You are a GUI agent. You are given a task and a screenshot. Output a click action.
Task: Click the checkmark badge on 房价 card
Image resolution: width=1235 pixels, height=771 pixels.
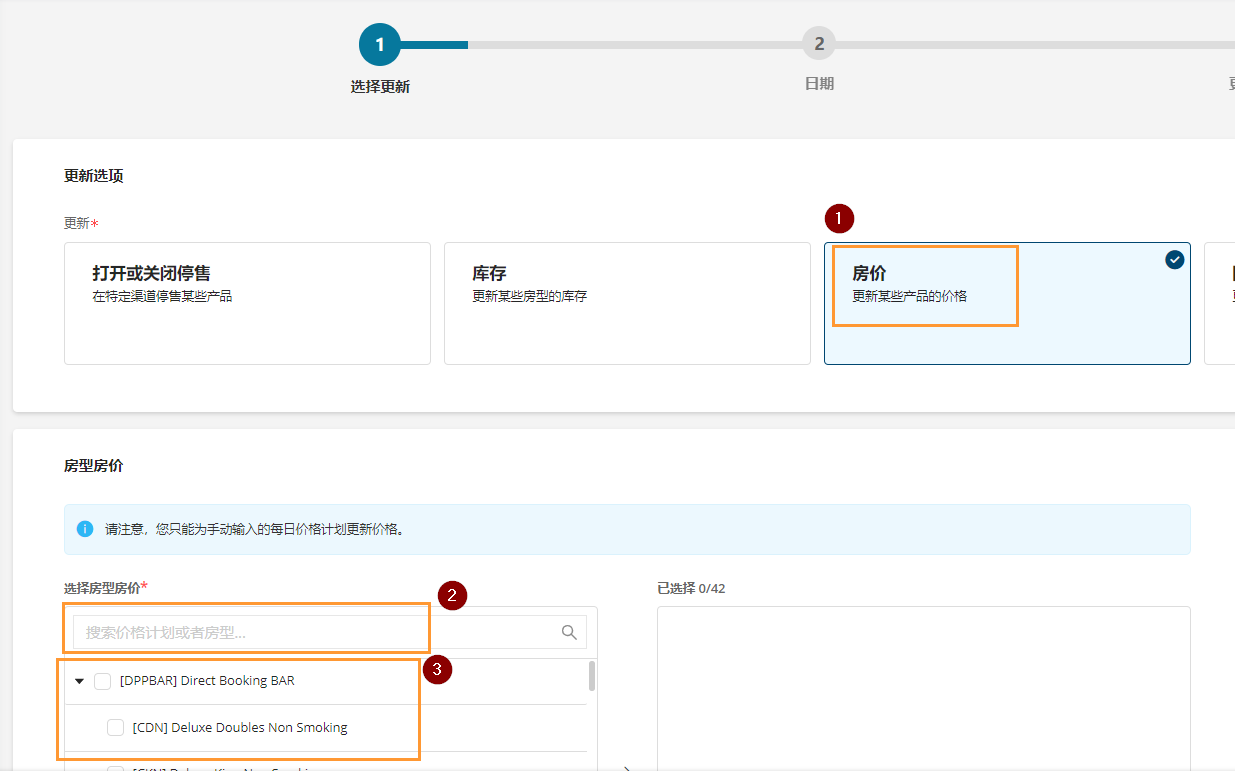click(1175, 259)
